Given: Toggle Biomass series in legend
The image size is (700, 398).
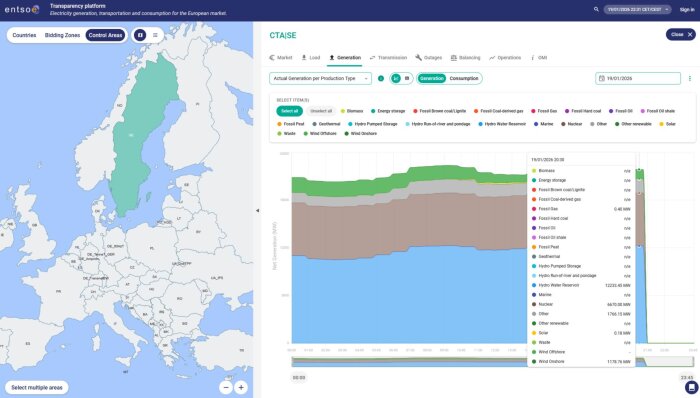Looking at the screenshot, I should 352,111.
